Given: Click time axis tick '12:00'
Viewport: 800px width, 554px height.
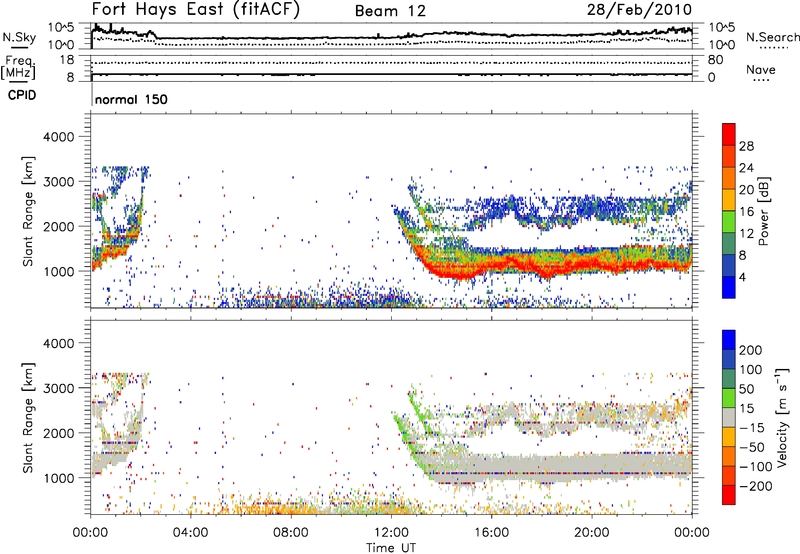Looking at the screenshot, I should coord(391,533).
